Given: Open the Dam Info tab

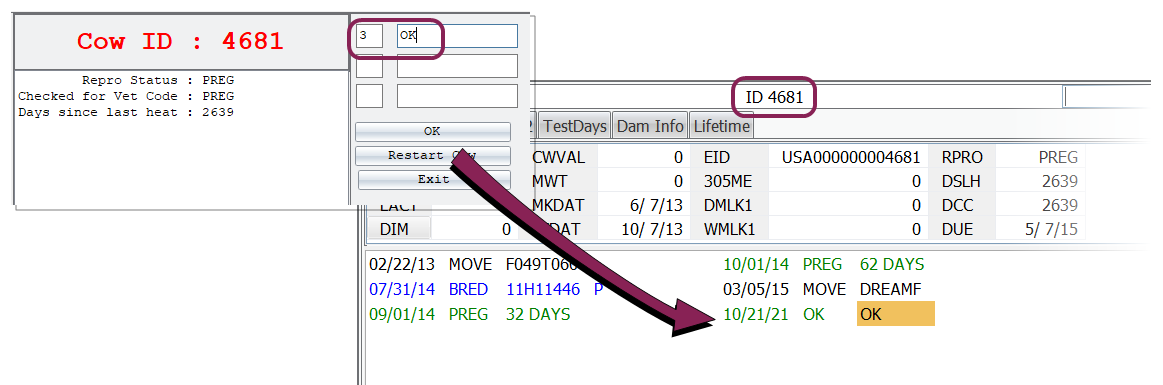Looking at the screenshot, I should point(650,126).
